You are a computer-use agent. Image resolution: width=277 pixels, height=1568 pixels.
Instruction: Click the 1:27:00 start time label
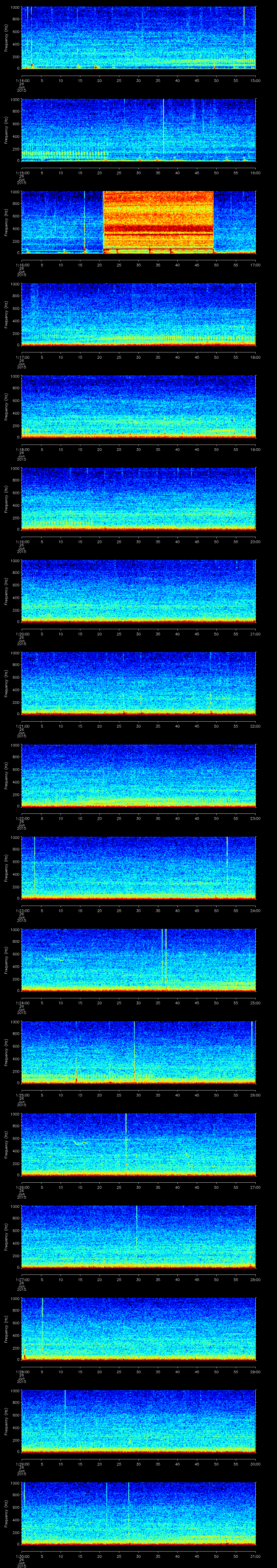pyautogui.click(x=22, y=1279)
